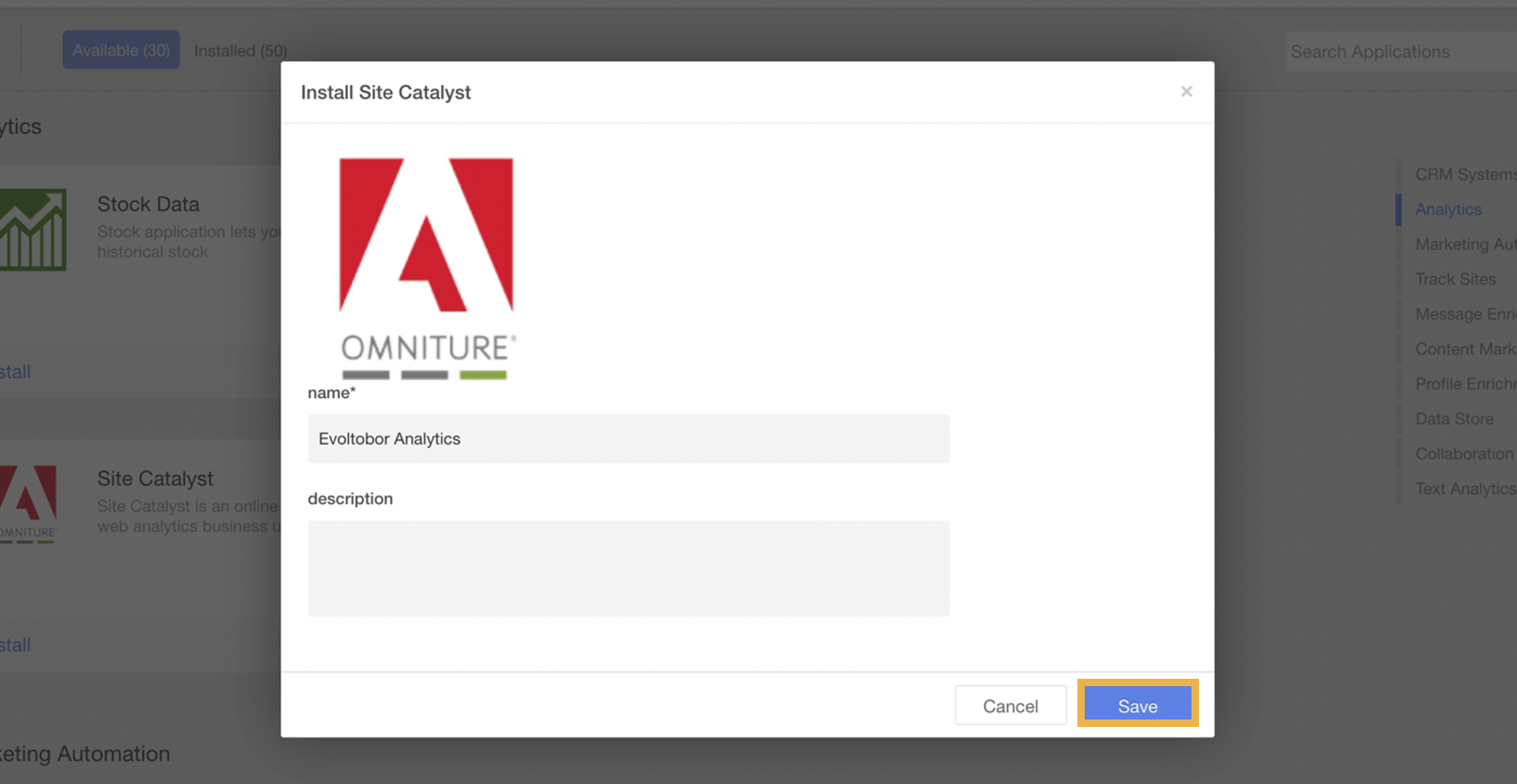Viewport: 1517px width, 784px height.
Task: Click the Search Applications field
Action: [x=1401, y=52]
